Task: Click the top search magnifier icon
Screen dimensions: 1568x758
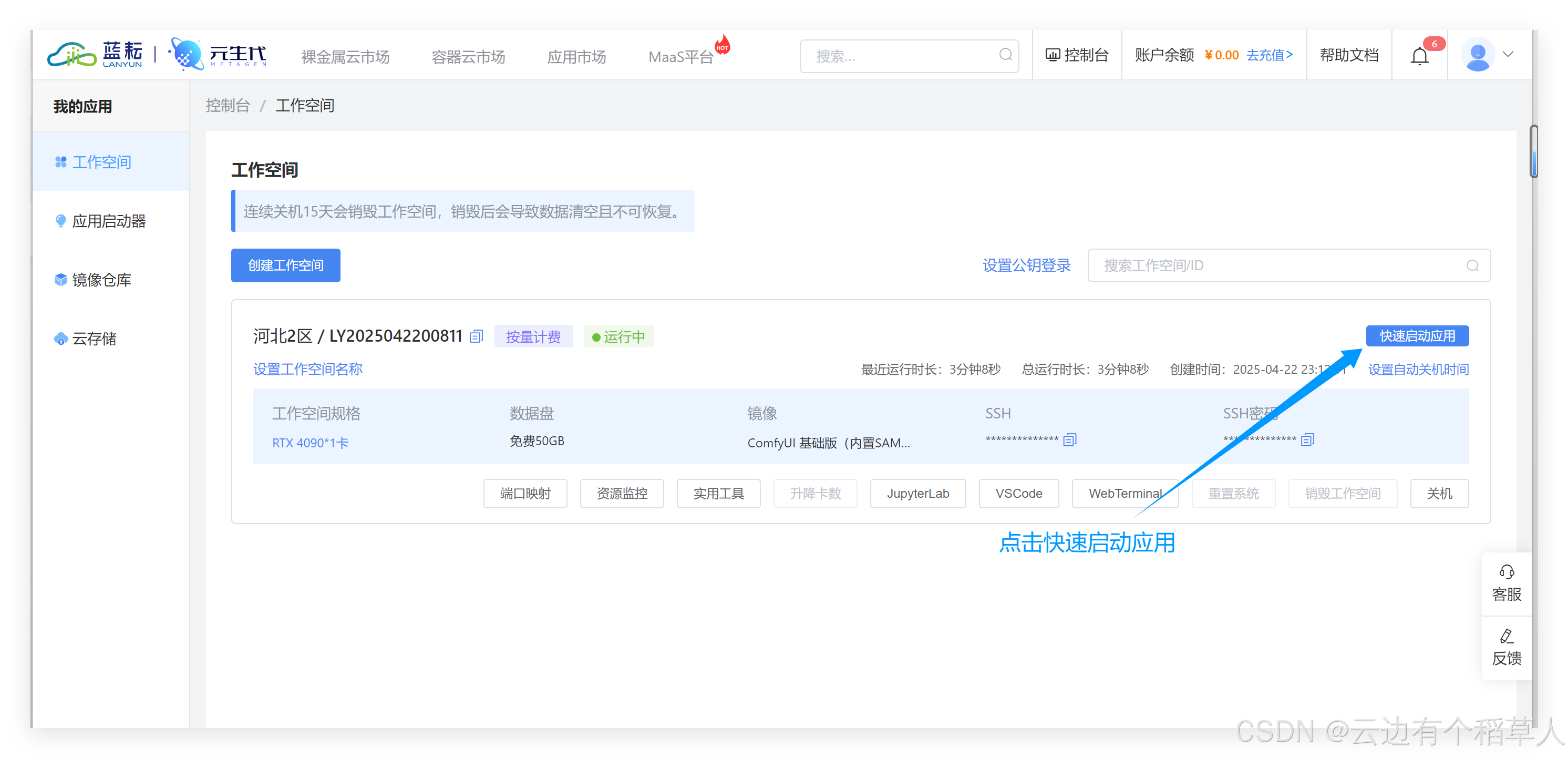Action: click(1005, 55)
